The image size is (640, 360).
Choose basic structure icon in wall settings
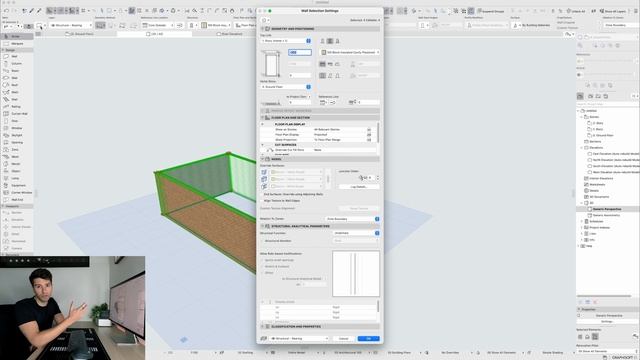click(x=322, y=41)
